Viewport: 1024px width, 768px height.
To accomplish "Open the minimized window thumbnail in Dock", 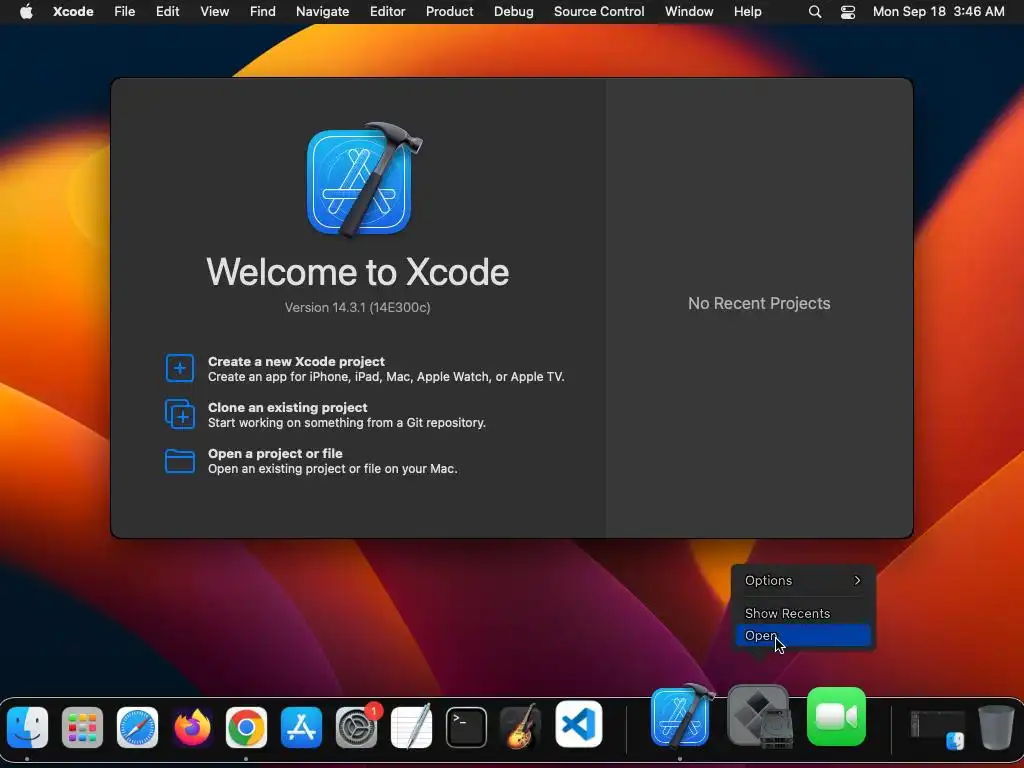I will (938, 729).
